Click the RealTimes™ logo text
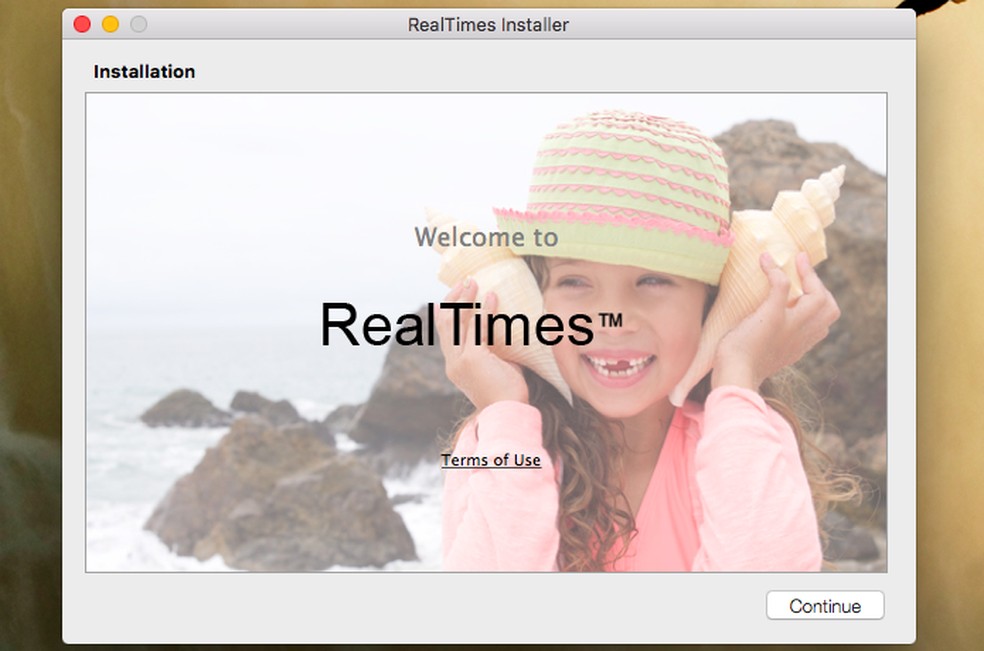The image size is (984, 651). point(471,324)
